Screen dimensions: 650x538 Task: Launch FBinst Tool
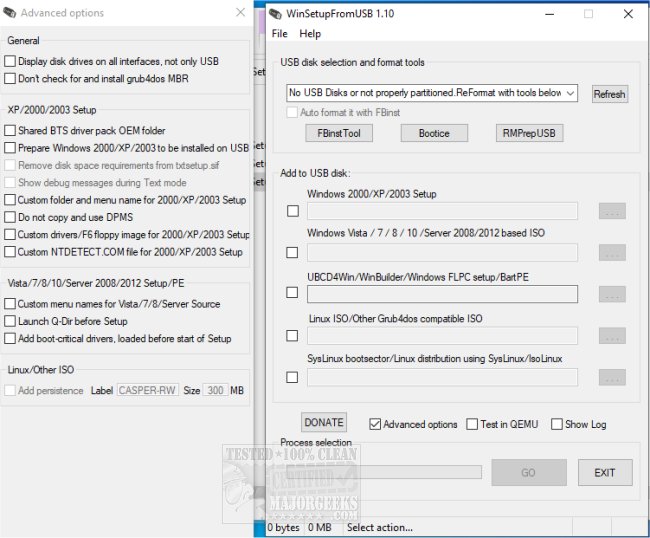tap(339, 133)
